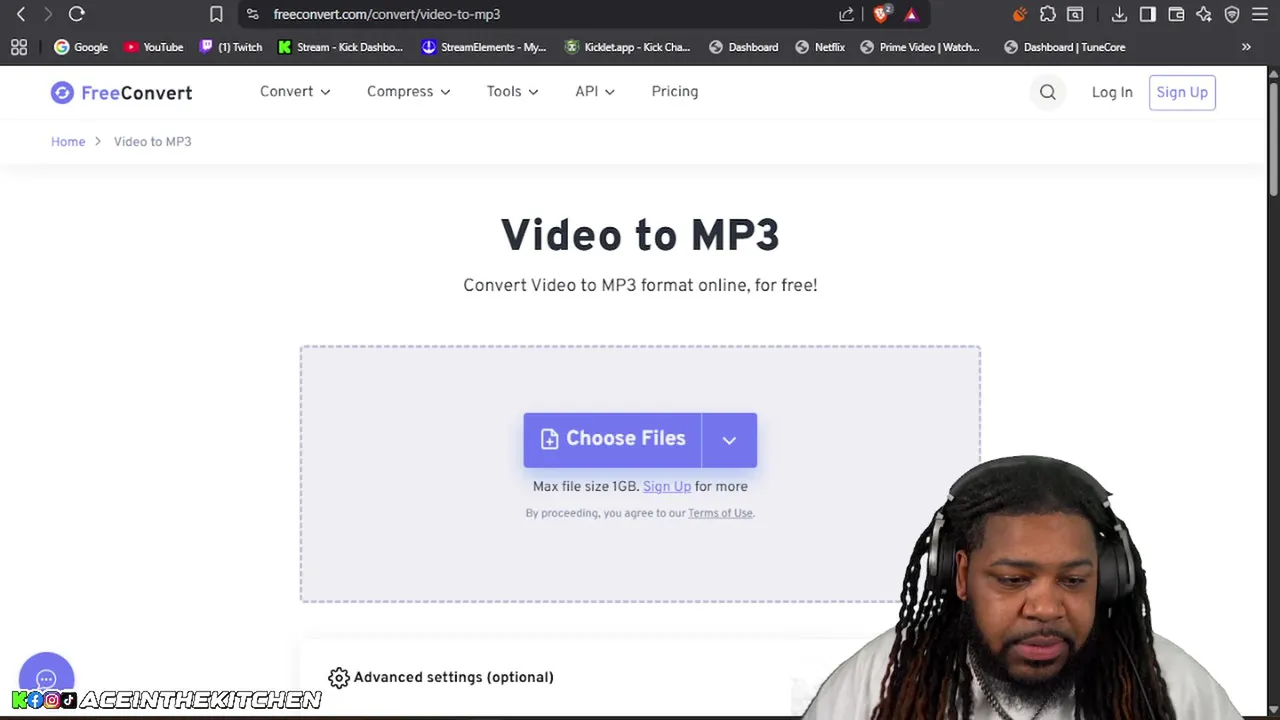The width and height of the screenshot is (1280, 720).
Task: Open the apps grid in bookmarks bar
Action: pos(19,47)
